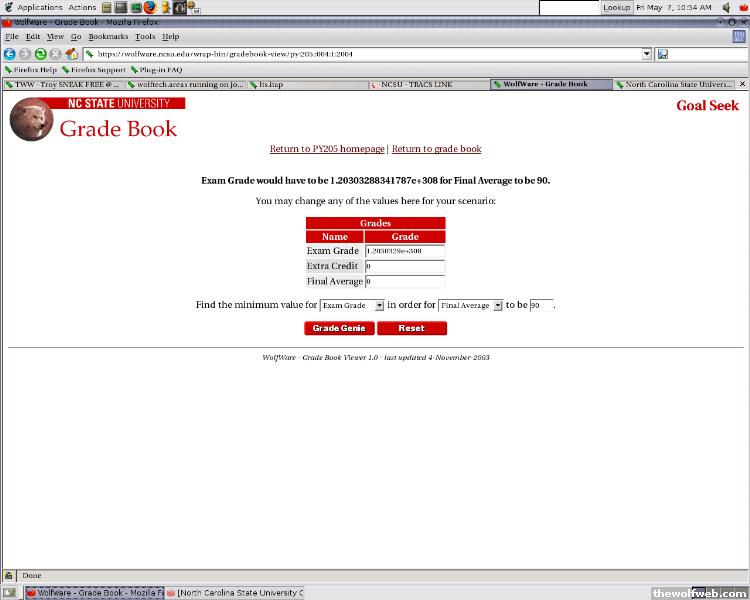Viewport: 750px width, 600px height.
Task: Go to Home via house icon
Action: pyautogui.click(x=72, y=54)
